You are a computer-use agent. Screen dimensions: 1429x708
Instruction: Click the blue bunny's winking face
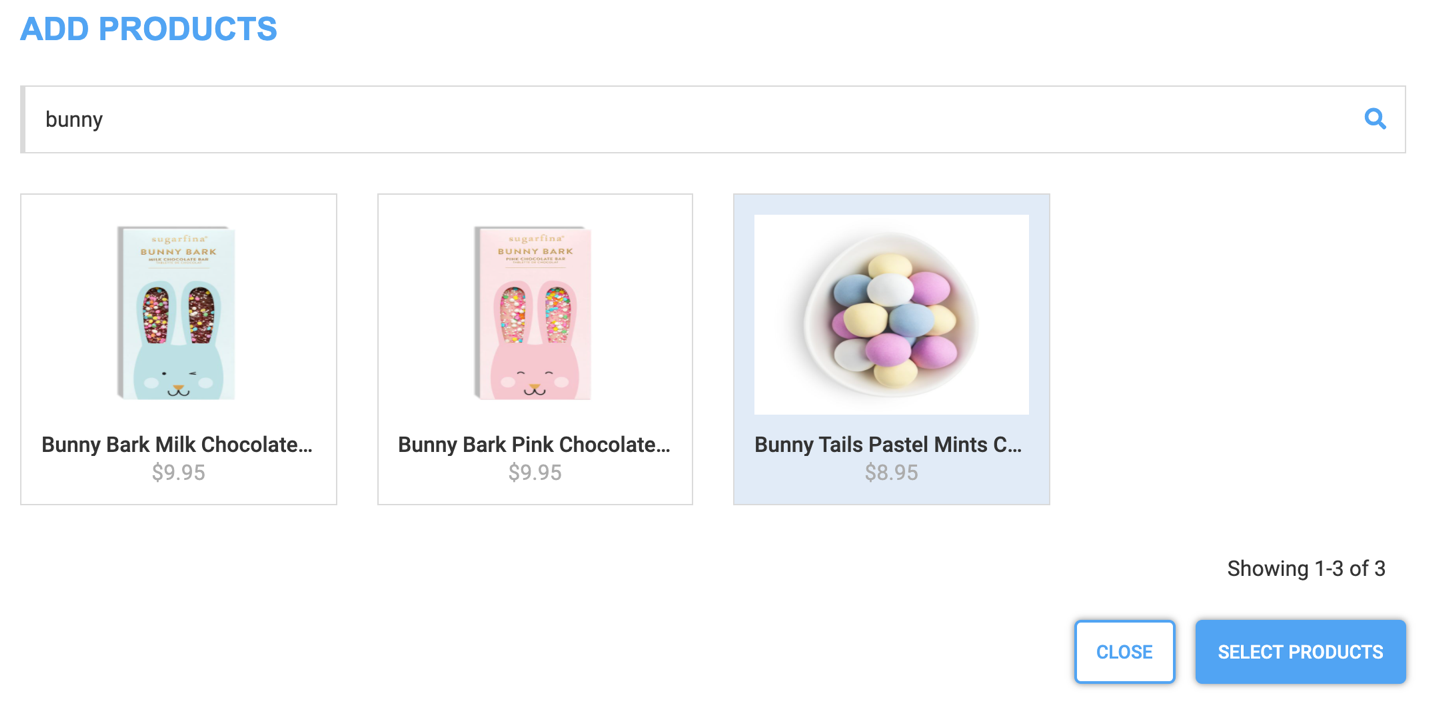click(x=178, y=382)
